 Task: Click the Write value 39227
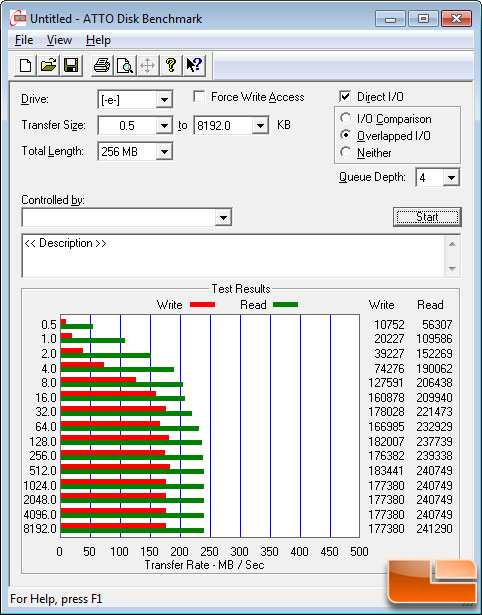[389, 353]
